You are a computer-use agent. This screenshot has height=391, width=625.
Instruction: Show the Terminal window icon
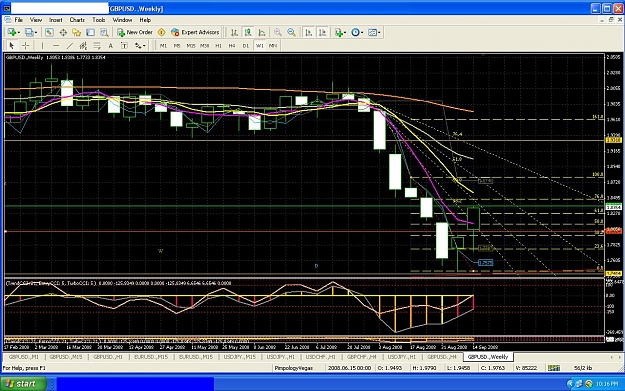click(90, 32)
